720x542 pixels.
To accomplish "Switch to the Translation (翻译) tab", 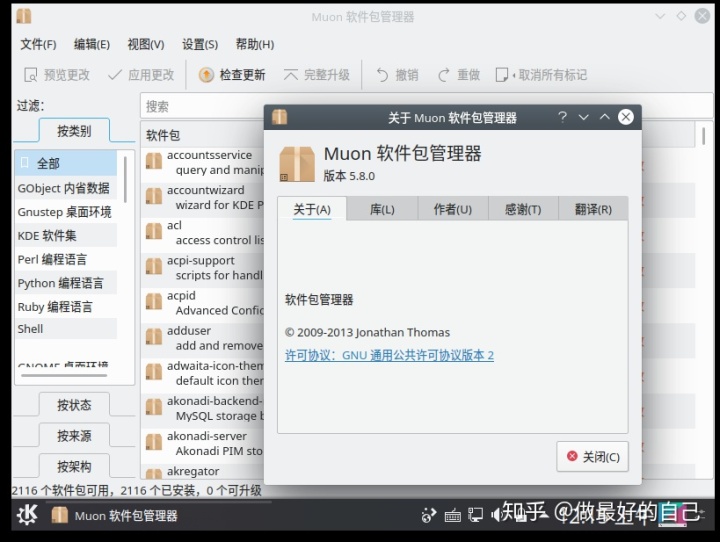I will point(593,209).
